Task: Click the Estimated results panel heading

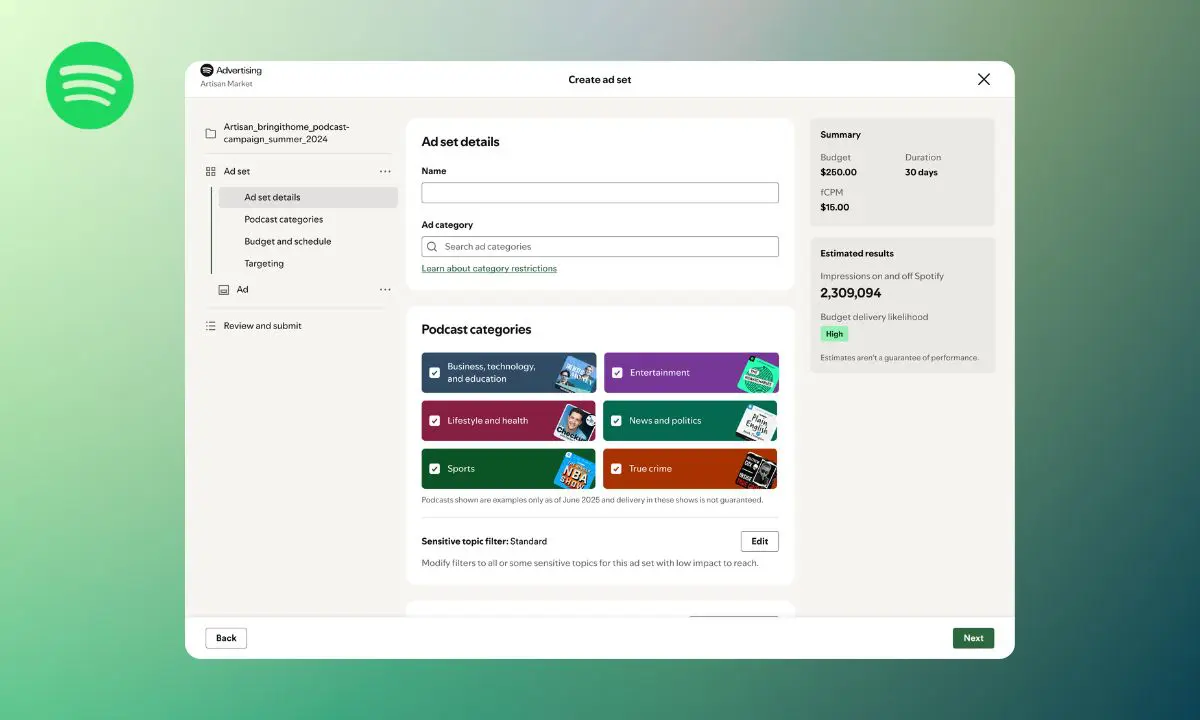Action: point(857,254)
